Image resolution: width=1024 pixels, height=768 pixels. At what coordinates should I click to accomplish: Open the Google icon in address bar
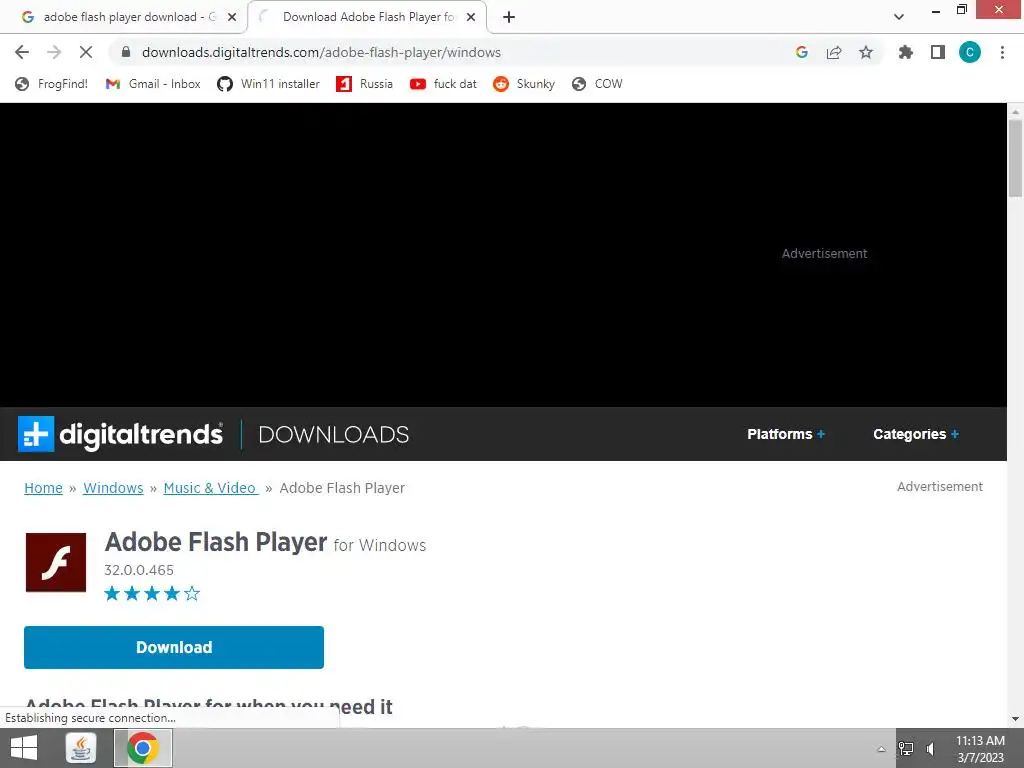pos(802,52)
